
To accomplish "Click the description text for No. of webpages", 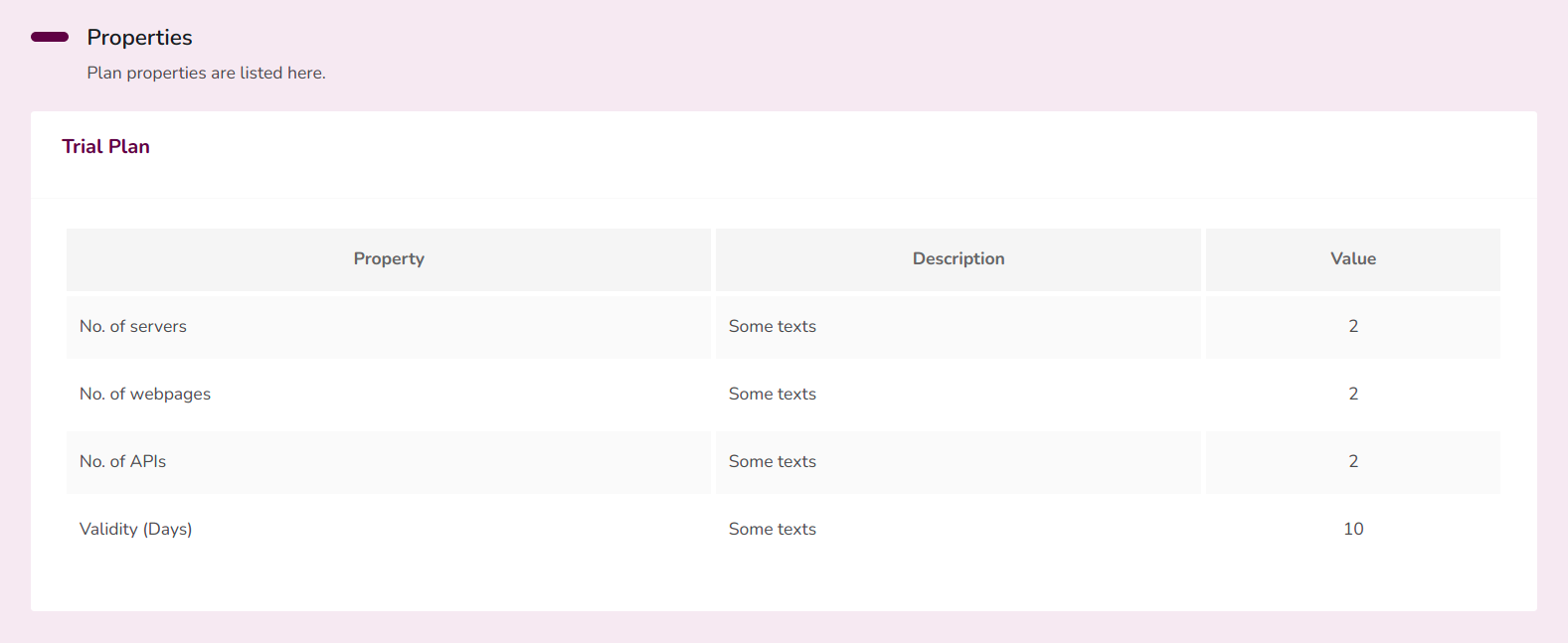I will pos(773,394).
